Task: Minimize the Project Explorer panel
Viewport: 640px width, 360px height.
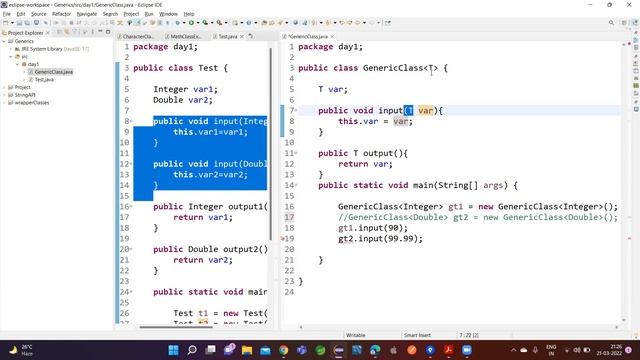Action: click(100, 31)
